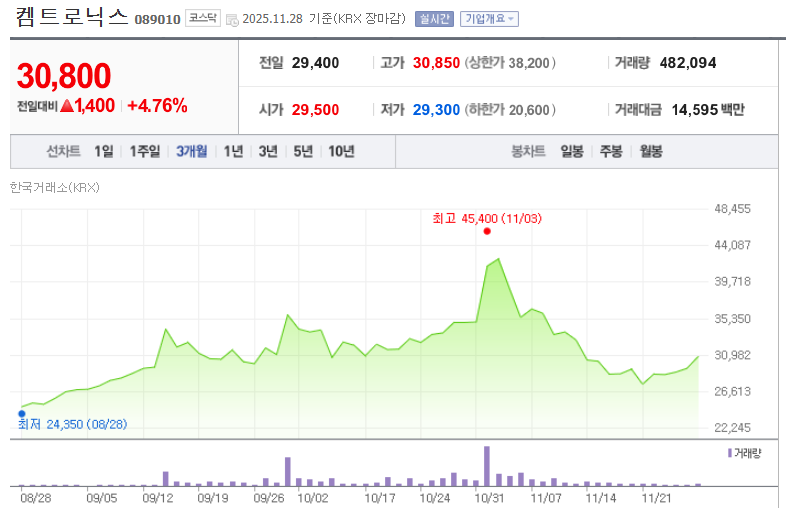Click the red up-triangle next to 1,400
The height and width of the screenshot is (508, 786).
coord(67,106)
